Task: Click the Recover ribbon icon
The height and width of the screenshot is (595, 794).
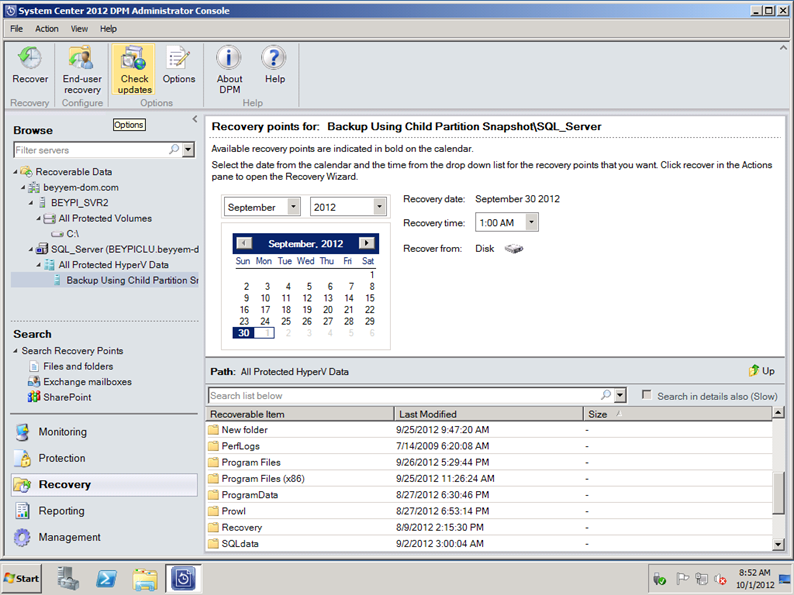Action: pyautogui.click(x=30, y=58)
